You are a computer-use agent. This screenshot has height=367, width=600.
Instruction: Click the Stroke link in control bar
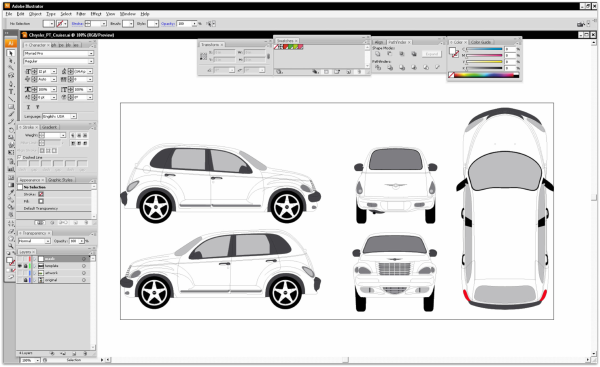pyautogui.click(x=77, y=24)
